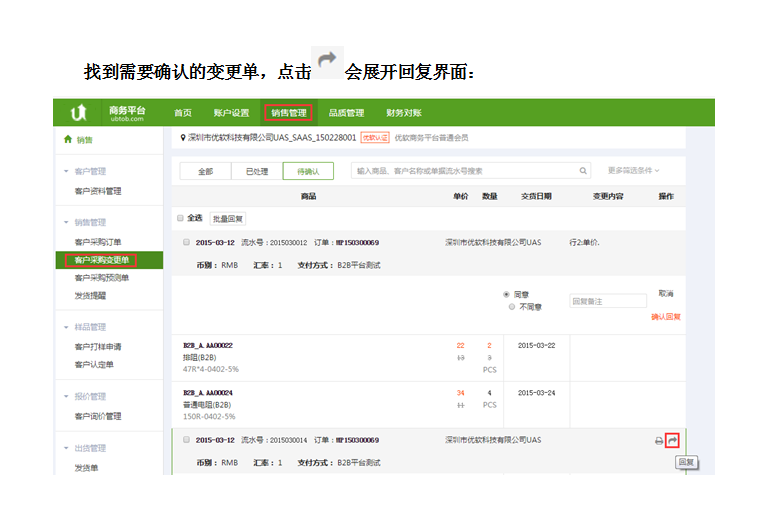
Task: Click the 优软认证 certification badge
Action: pos(375,138)
